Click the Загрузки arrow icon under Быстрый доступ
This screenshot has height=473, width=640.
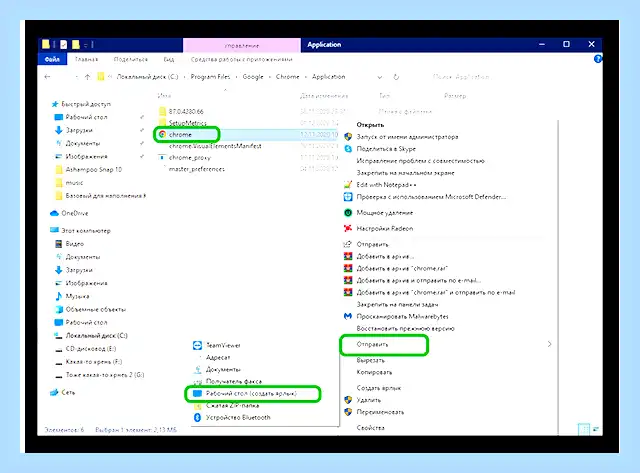click(x=59, y=130)
